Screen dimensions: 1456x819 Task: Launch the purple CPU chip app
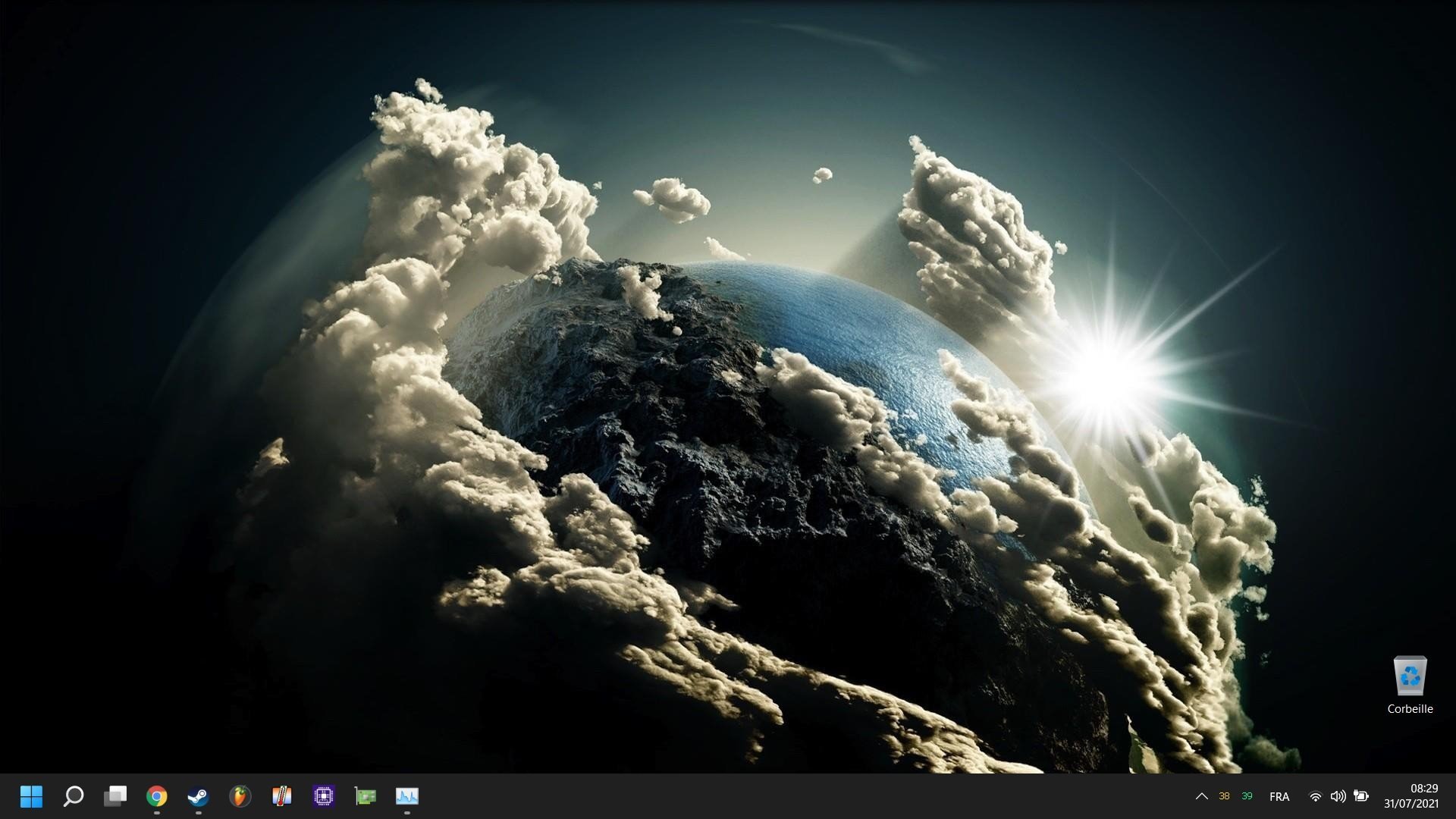(x=324, y=796)
